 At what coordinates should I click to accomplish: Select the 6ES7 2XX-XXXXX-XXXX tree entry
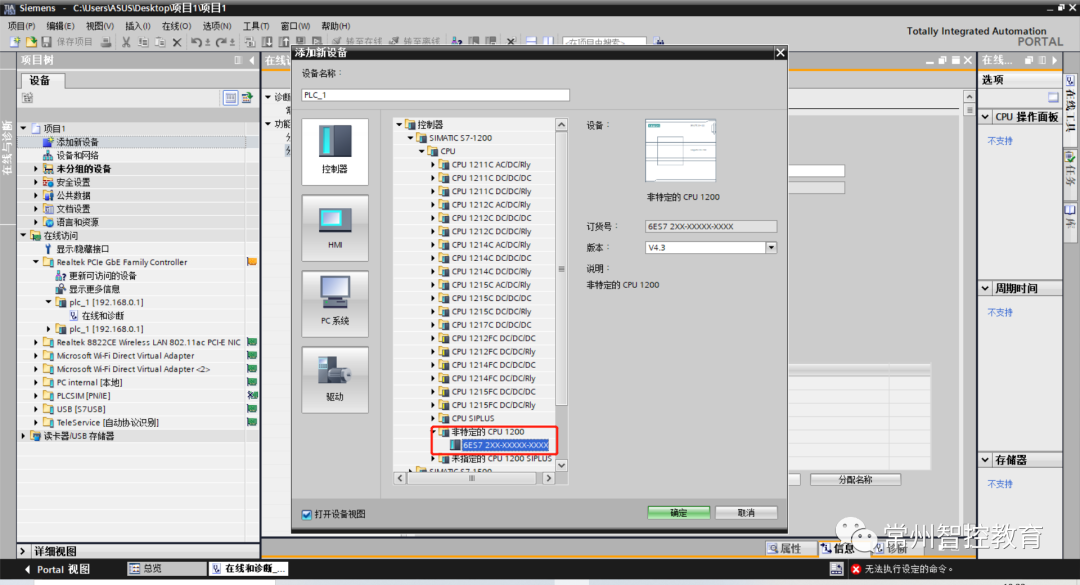point(506,445)
